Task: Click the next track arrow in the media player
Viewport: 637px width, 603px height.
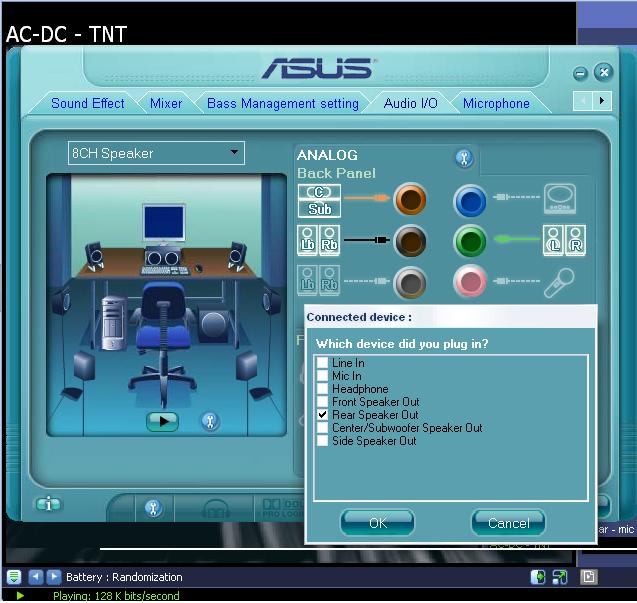Action: click(x=54, y=577)
